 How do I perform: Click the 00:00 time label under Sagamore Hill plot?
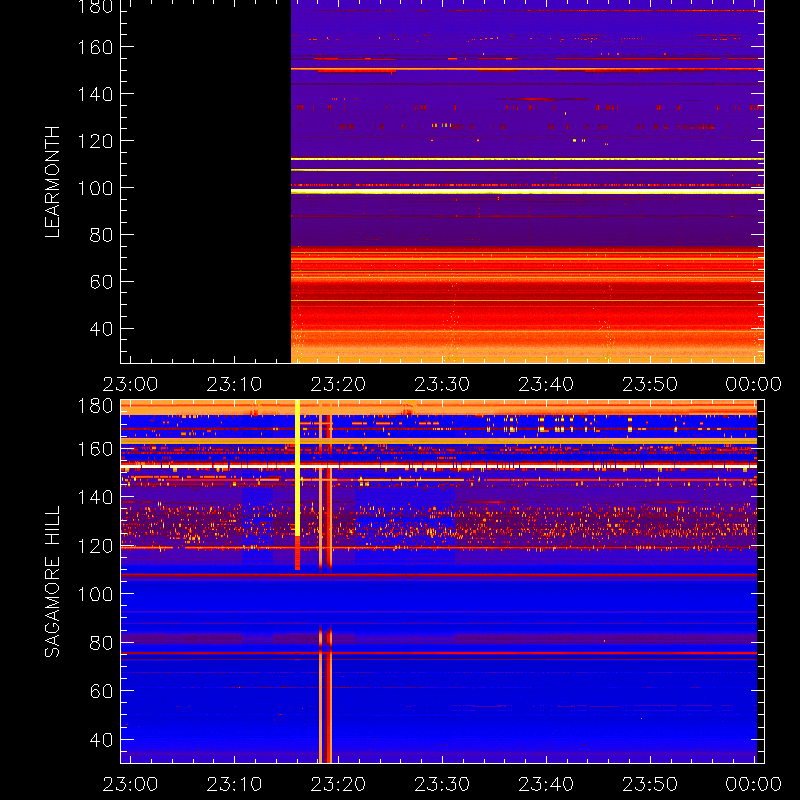(754, 784)
